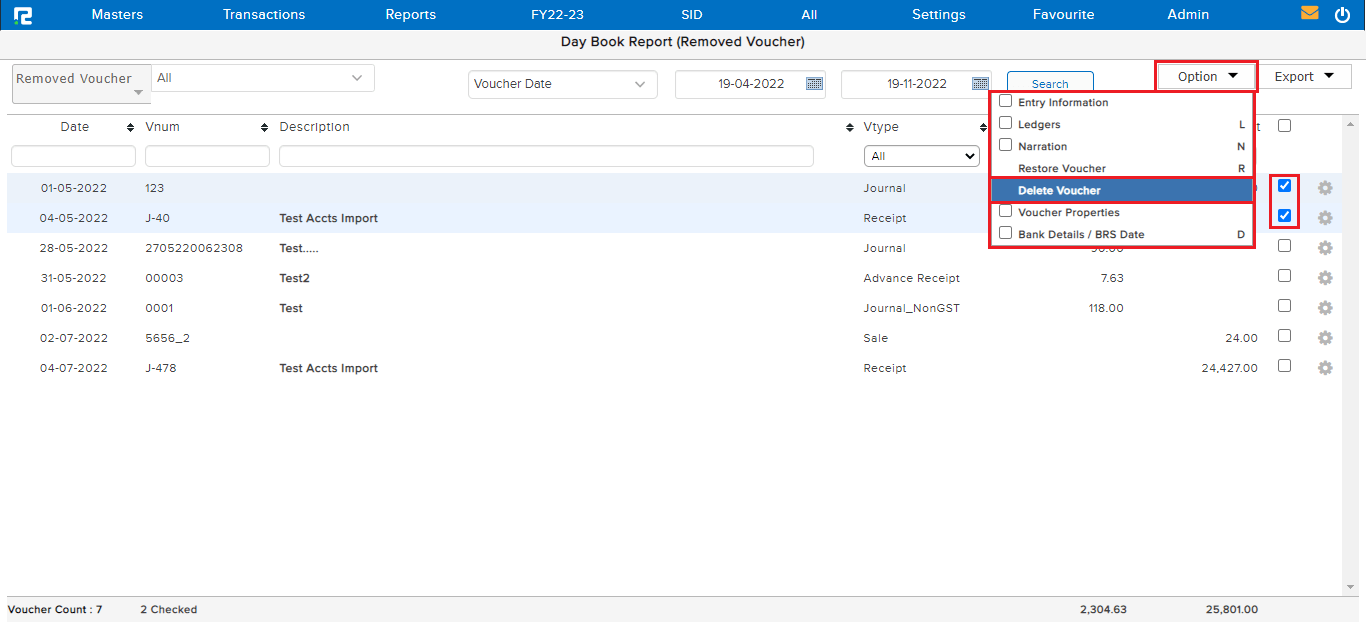Open the Vtype All filter dropdown

tap(921, 157)
